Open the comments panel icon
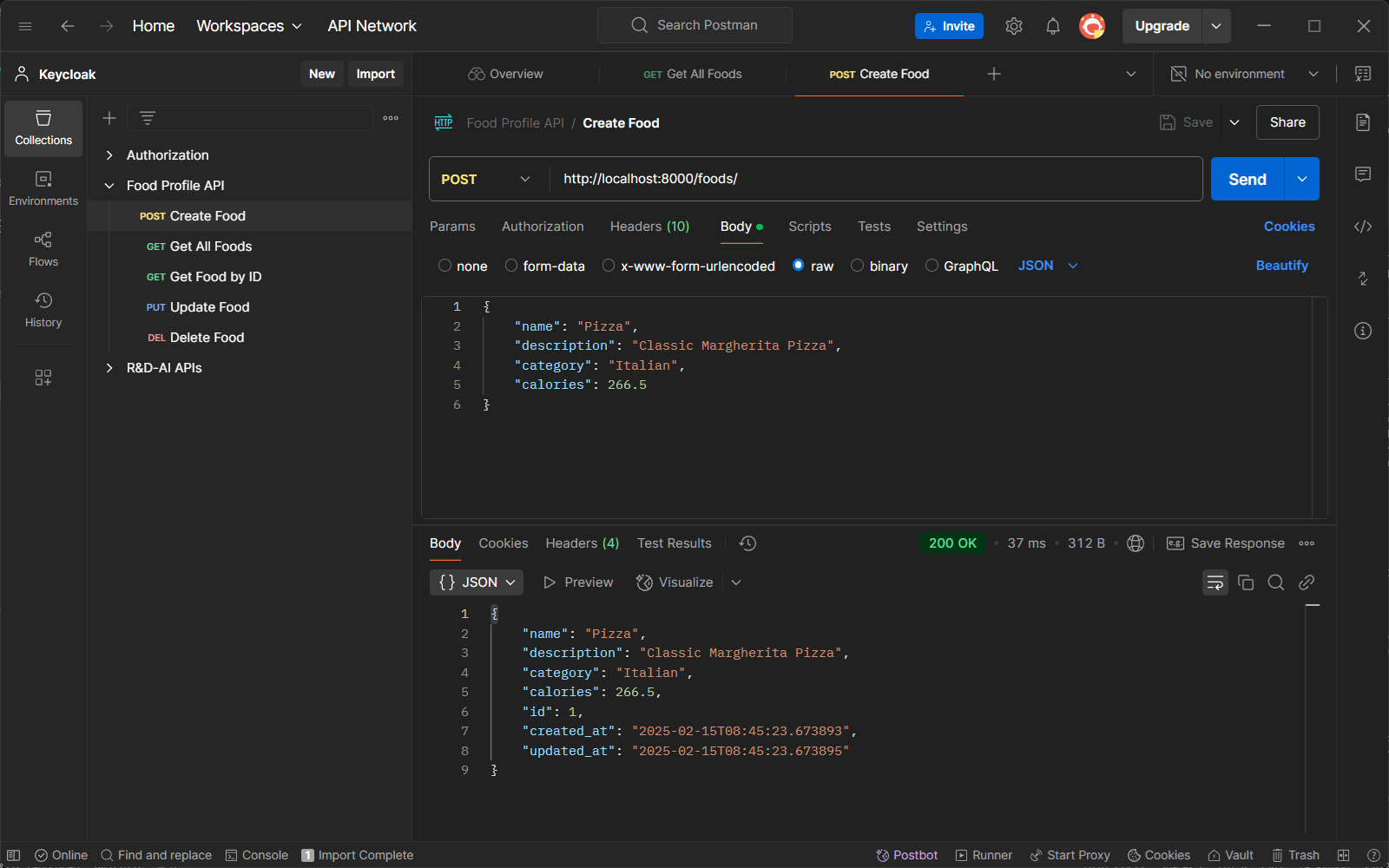This screenshot has width=1389, height=868. [x=1363, y=174]
